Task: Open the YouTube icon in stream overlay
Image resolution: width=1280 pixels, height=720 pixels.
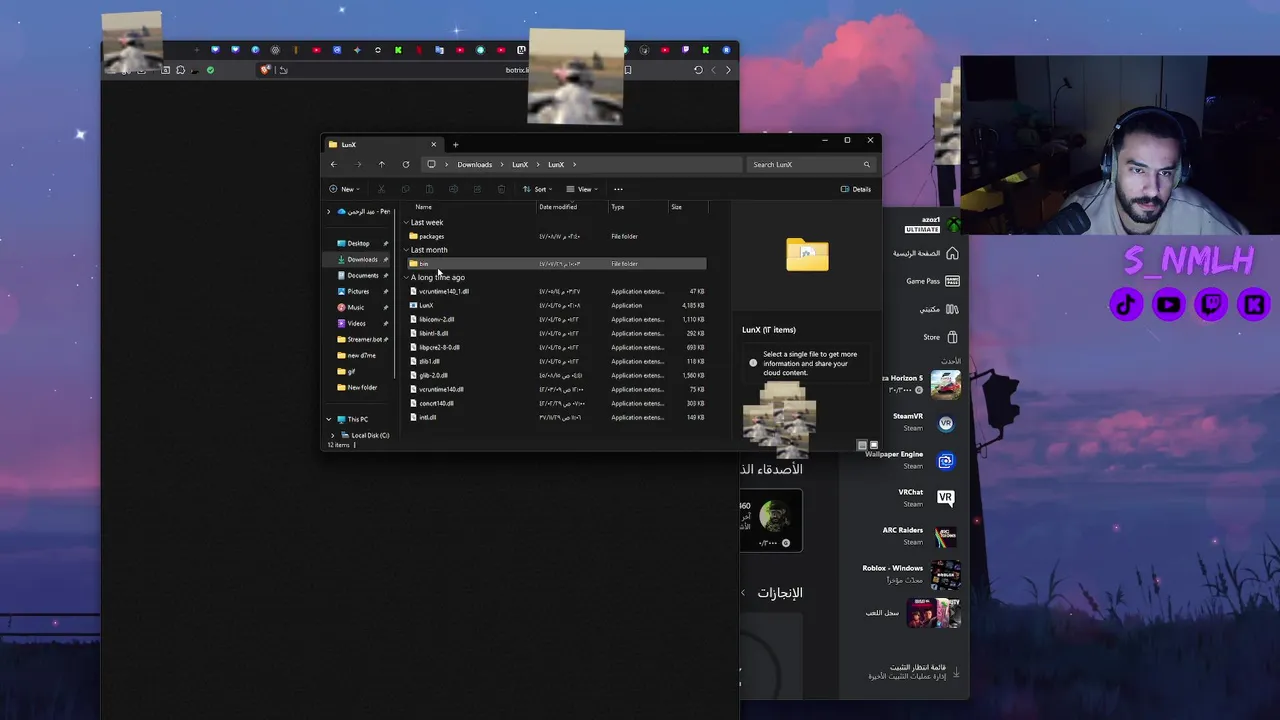Action: pyautogui.click(x=1168, y=305)
